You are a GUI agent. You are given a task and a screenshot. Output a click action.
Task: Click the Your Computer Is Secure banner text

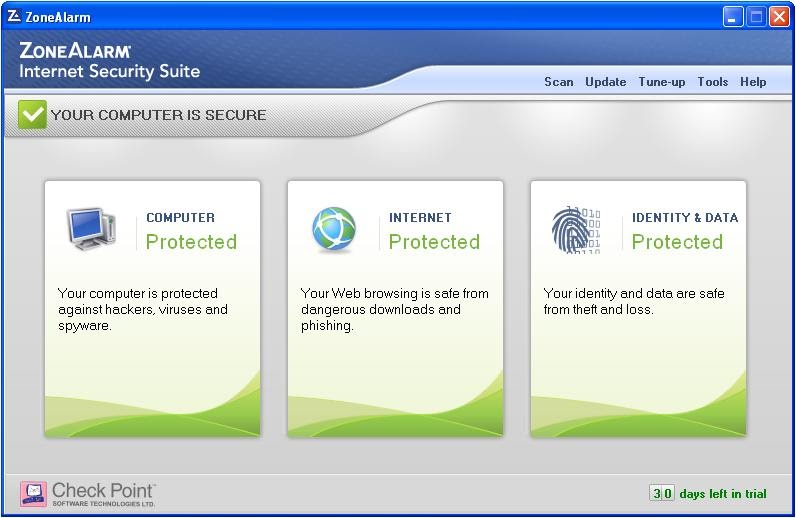click(x=158, y=115)
